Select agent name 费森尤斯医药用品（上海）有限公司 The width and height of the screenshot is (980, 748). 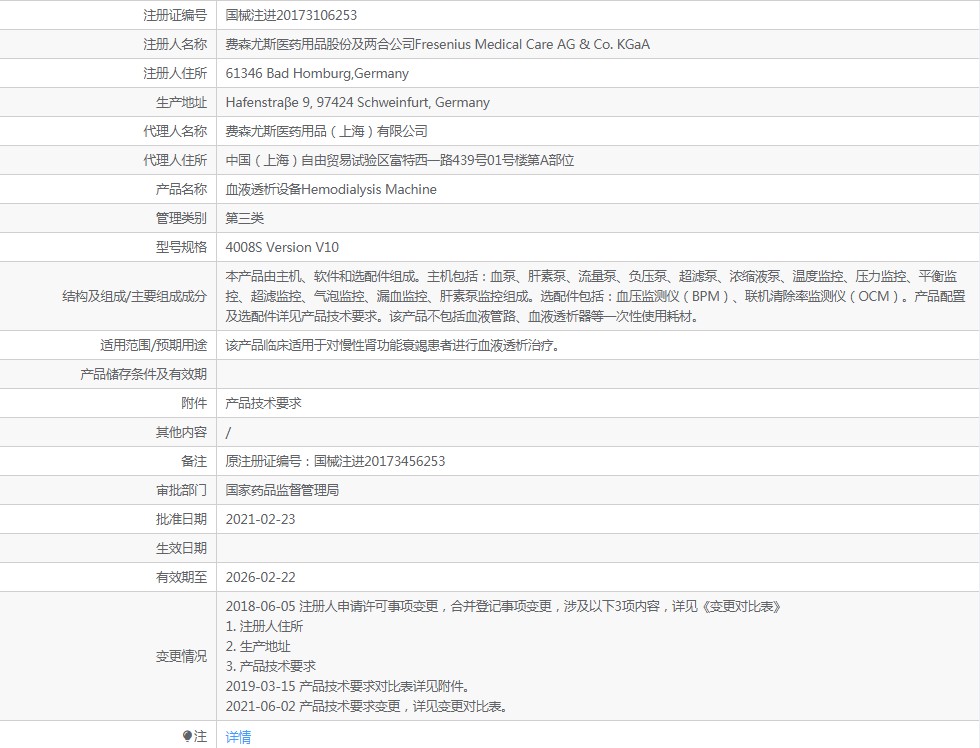pyautogui.click(x=326, y=131)
